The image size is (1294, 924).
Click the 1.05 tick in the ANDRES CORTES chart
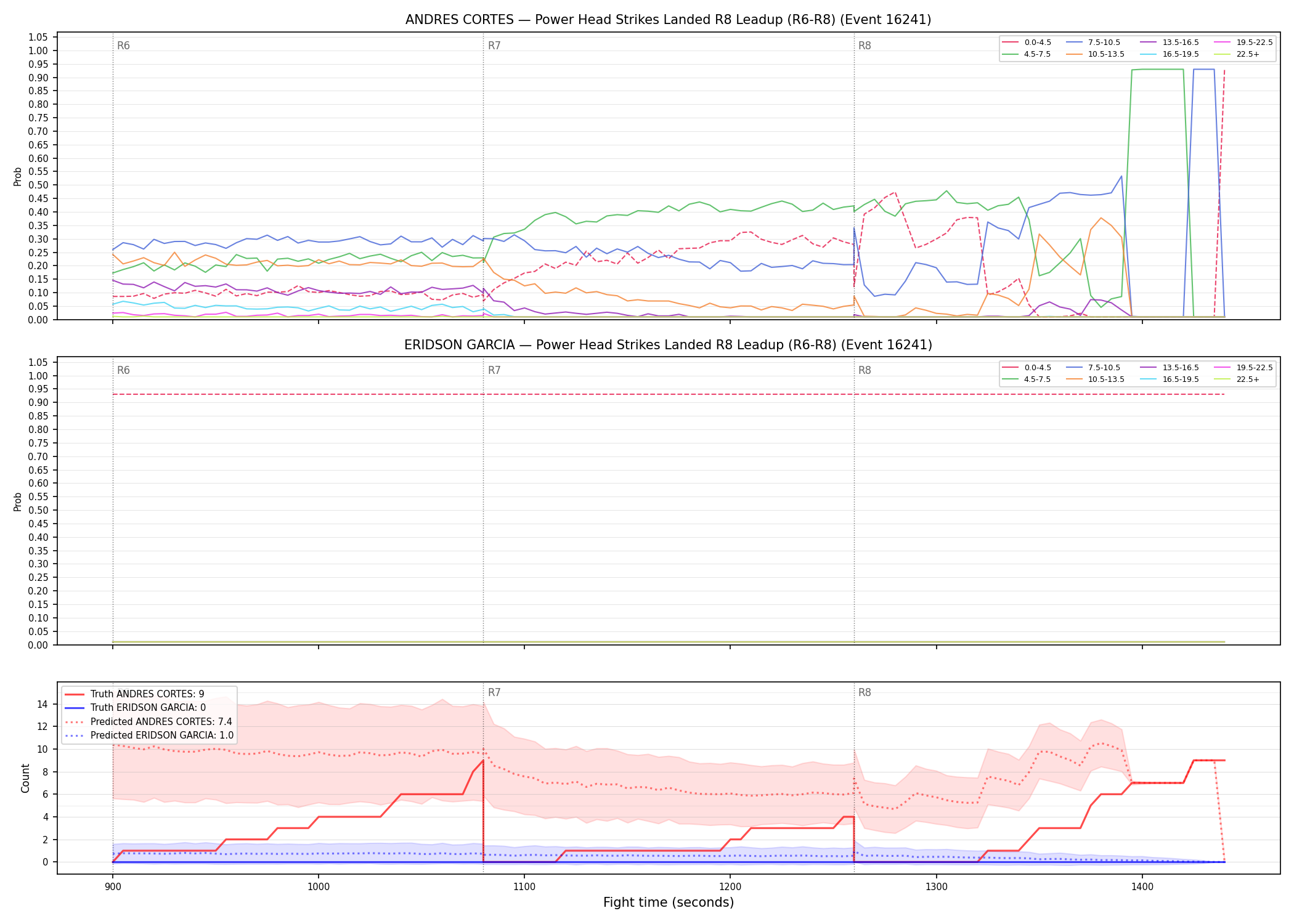coord(38,38)
